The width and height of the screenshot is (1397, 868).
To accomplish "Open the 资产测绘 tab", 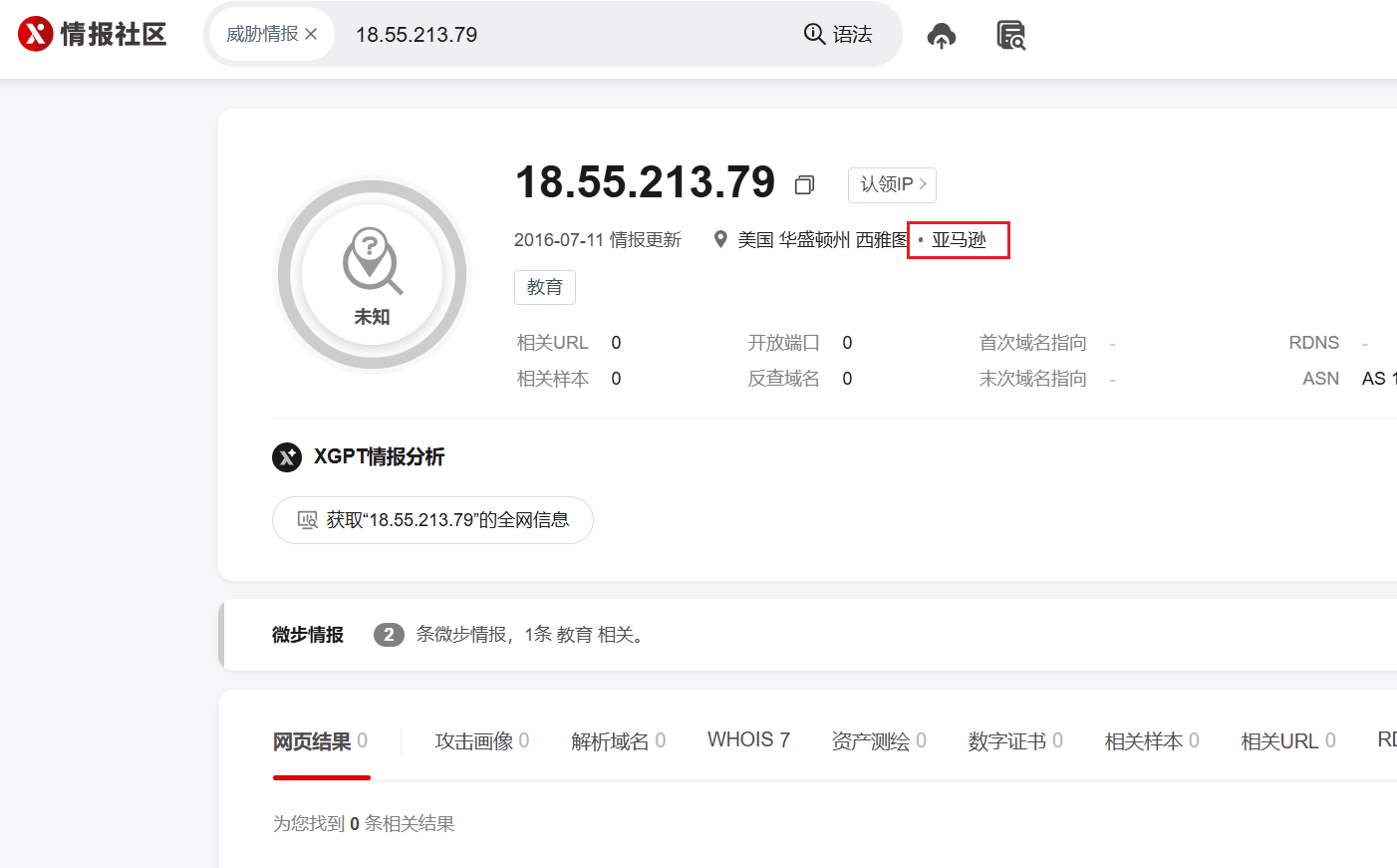I will point(879,740).
